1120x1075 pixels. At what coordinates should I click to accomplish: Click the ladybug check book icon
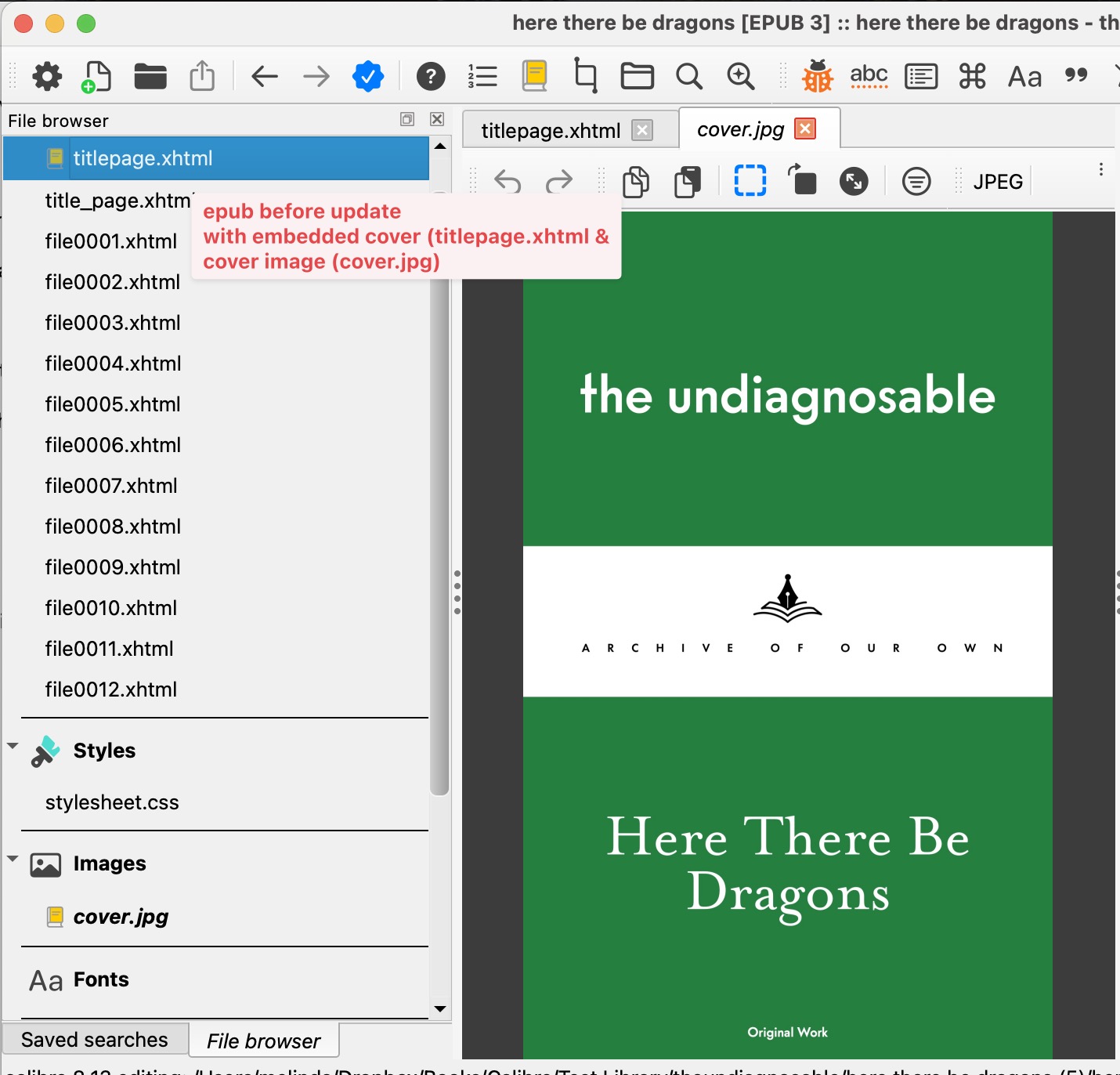817,76
